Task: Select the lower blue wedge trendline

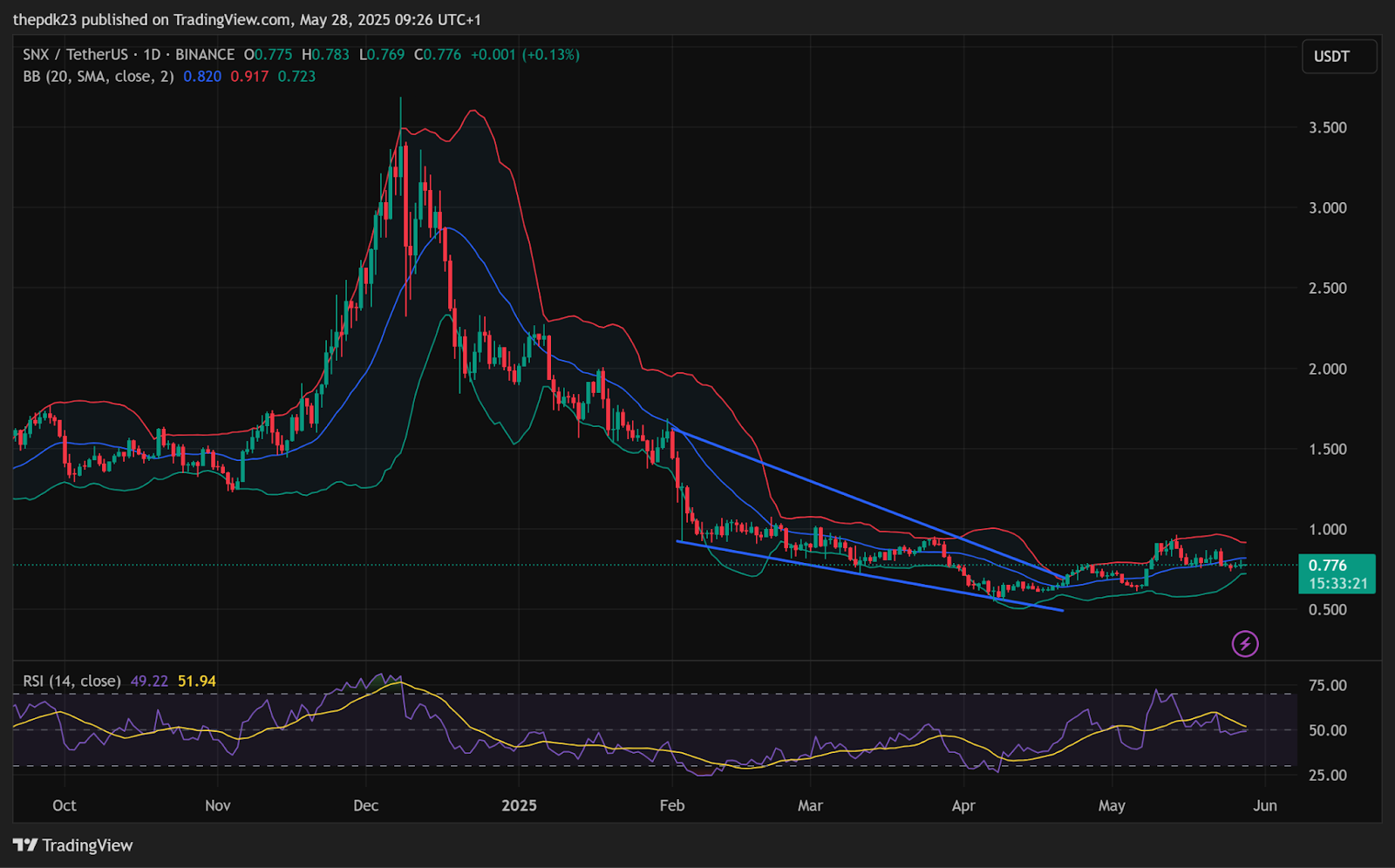Action: pos(872,576)
